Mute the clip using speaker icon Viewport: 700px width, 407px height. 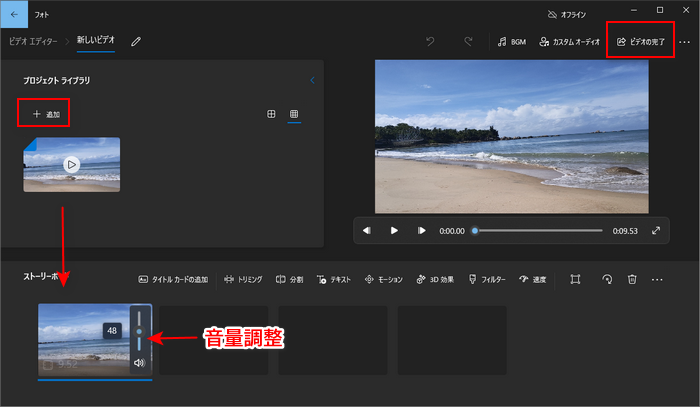tap(139, 363)
